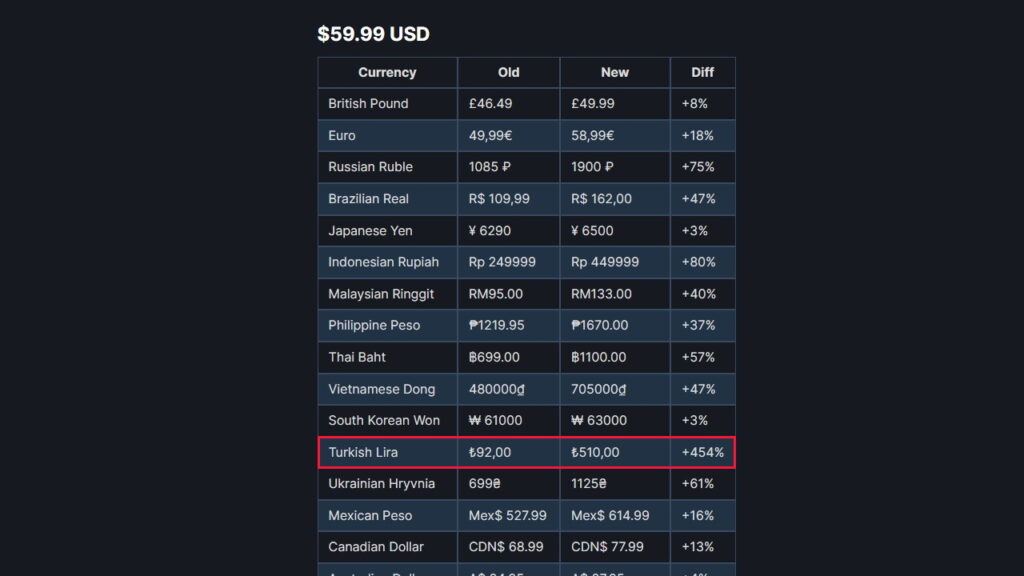Click the Old column header
The width and height of the screenshot is (1024, 576).
[509, 72]
